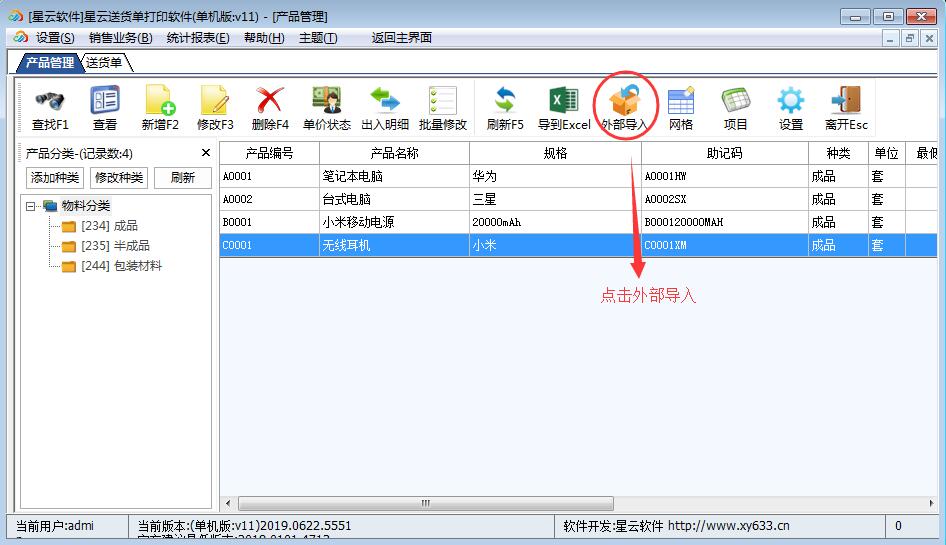
Task: Click the 三星 specification cell
Action: click(x=555, y=199)
